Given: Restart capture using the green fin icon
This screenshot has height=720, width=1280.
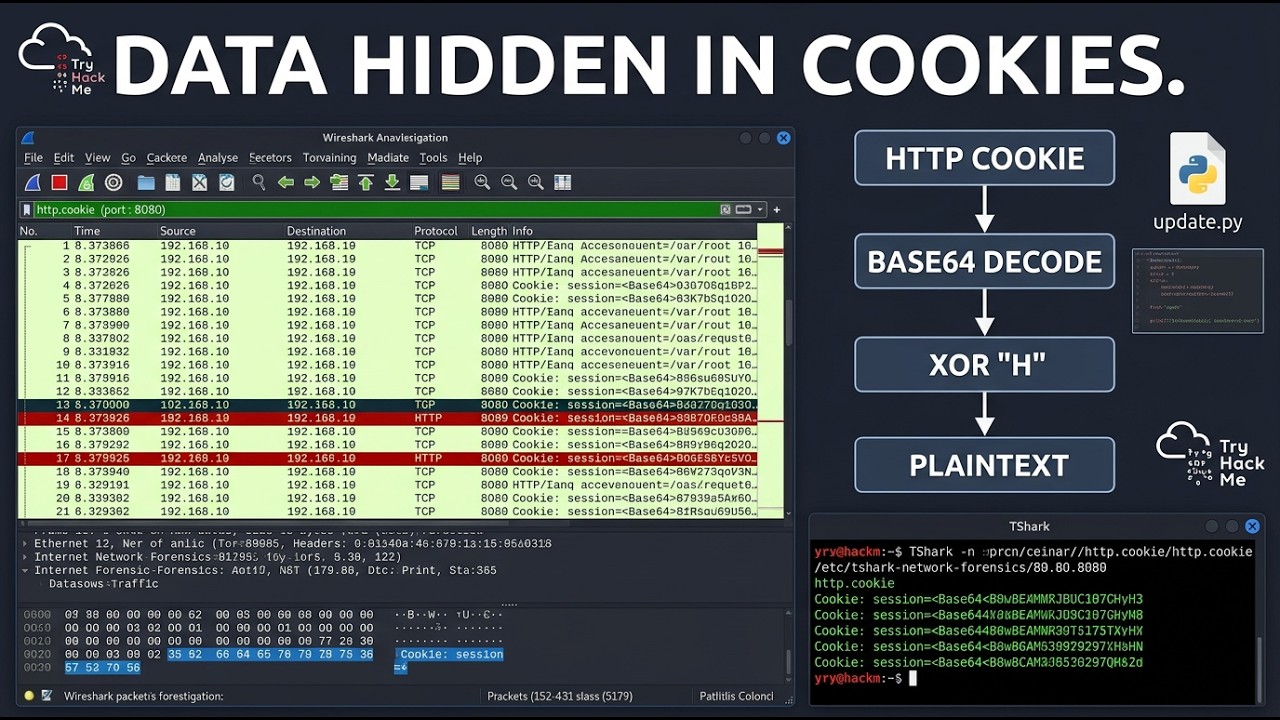Looking at the screenshot, I should [87, 182].
